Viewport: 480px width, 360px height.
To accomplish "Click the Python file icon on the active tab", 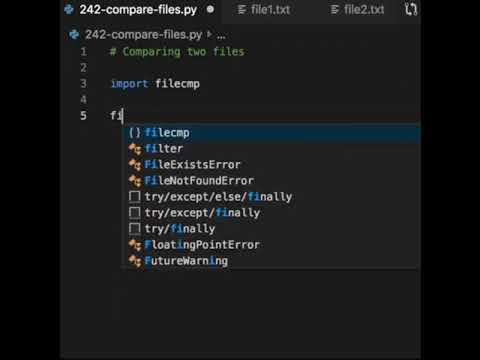I will [x=69, y=9].
